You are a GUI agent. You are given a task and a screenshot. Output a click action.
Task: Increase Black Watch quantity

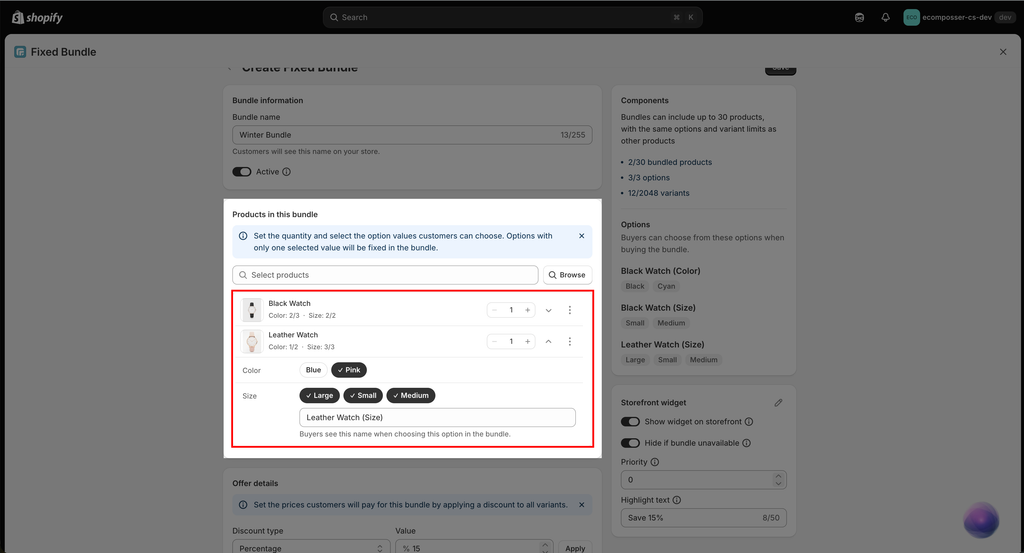528,310
